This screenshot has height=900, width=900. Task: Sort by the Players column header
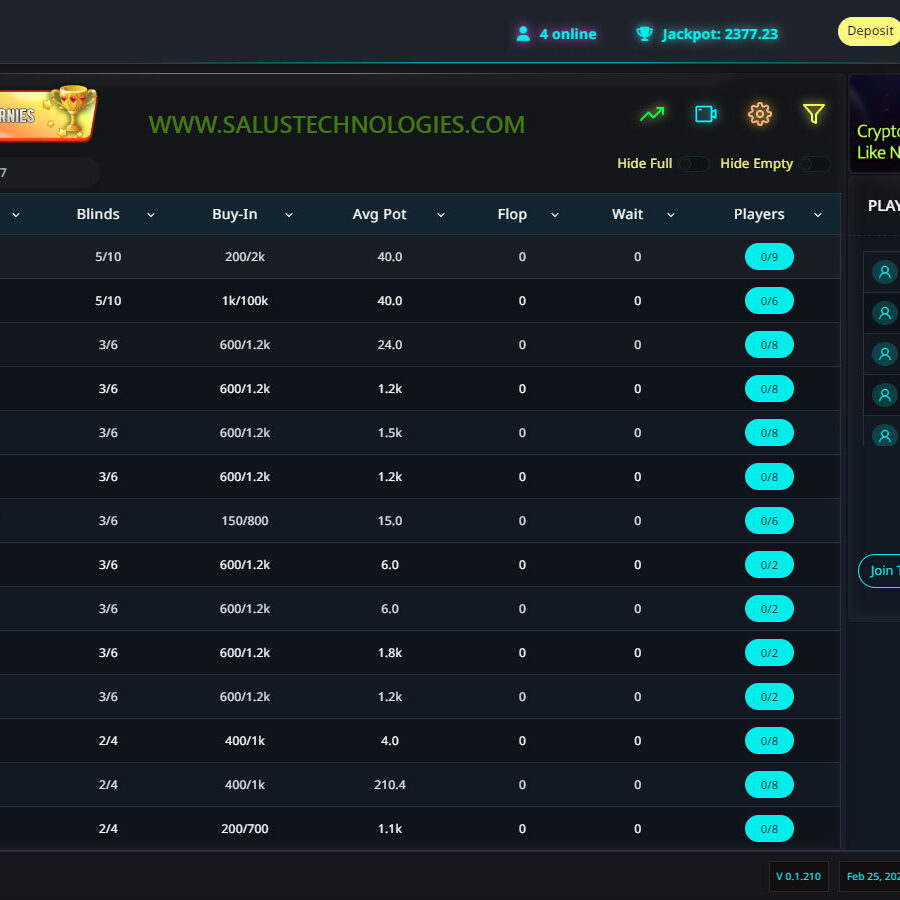(x=759, y=214)
